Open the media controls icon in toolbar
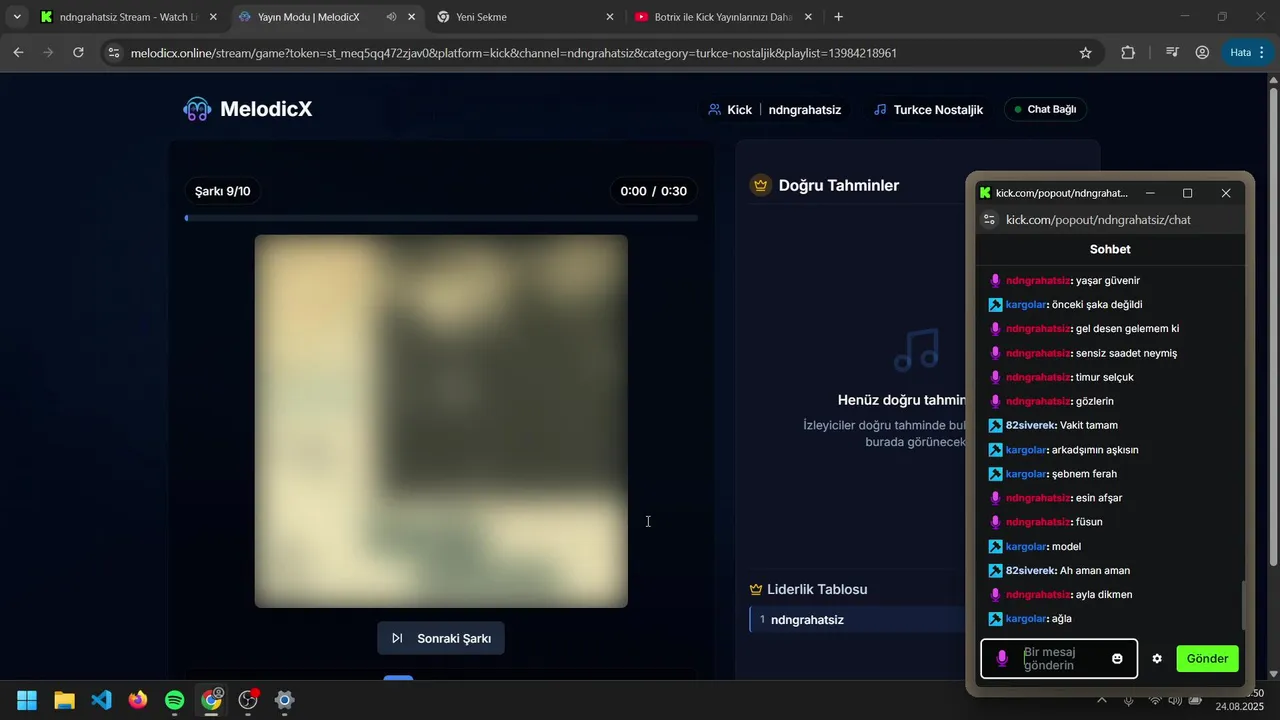 point(1172,53)
